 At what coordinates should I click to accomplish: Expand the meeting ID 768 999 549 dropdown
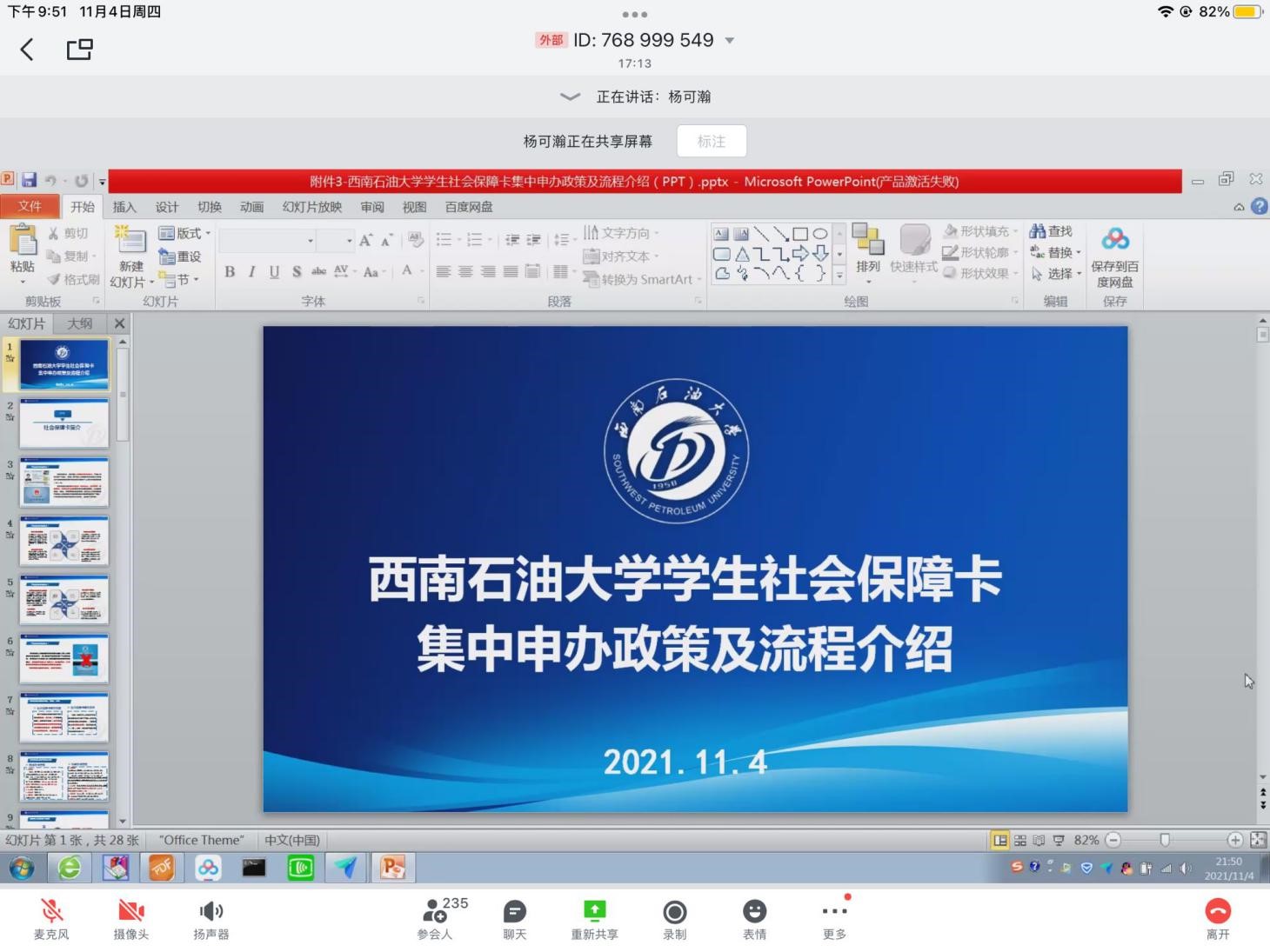point(730,41)
